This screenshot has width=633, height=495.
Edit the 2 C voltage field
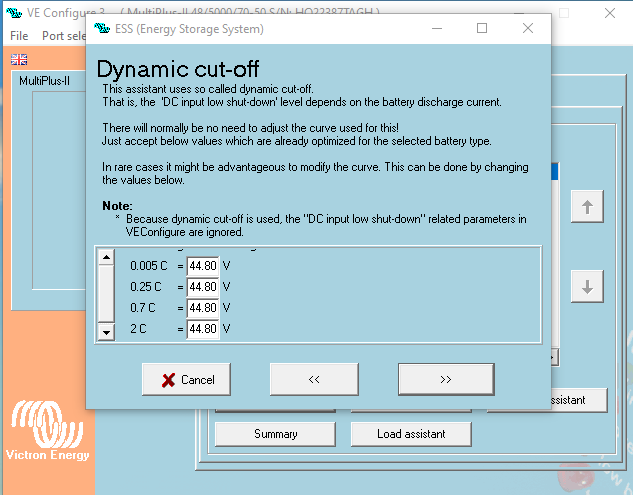pos(203,329)
